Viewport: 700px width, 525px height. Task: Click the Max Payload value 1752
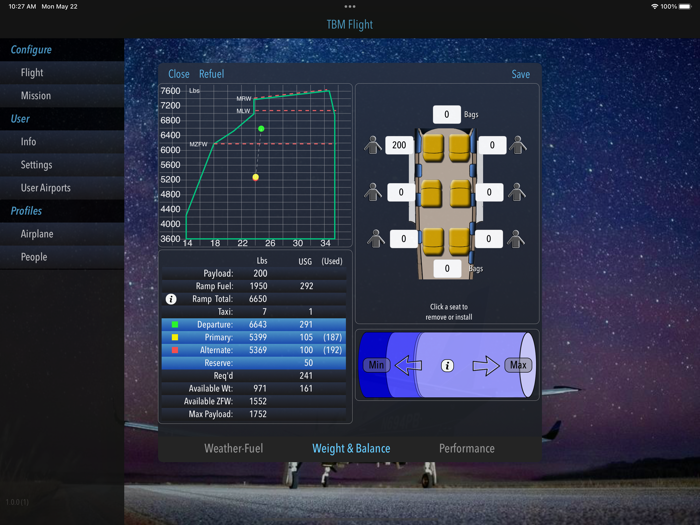[258, 414]
